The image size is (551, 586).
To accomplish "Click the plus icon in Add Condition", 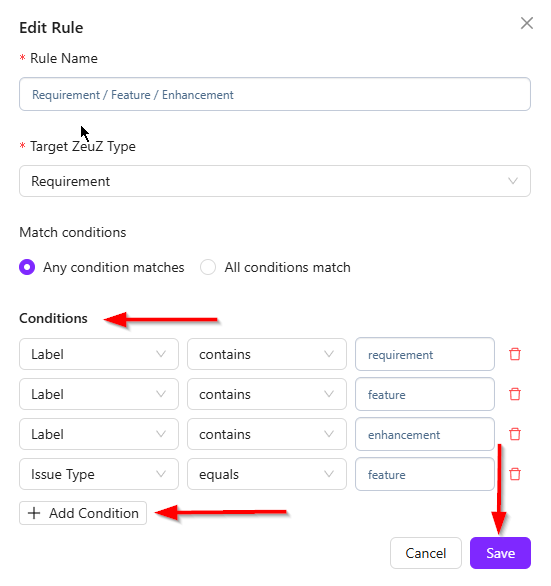I will [34, 513].
